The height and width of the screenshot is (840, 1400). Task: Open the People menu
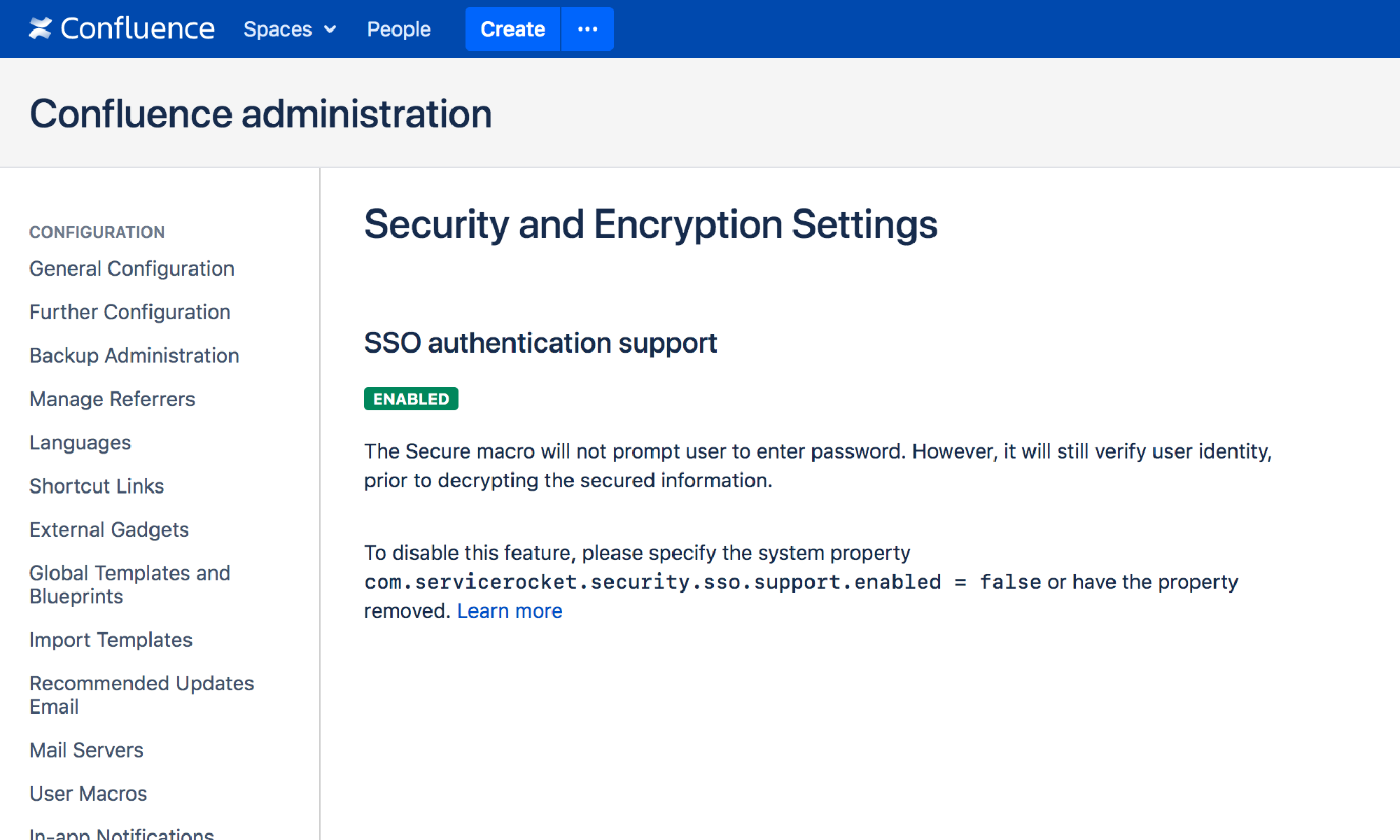pyautogui.click(x=398, y=29)
